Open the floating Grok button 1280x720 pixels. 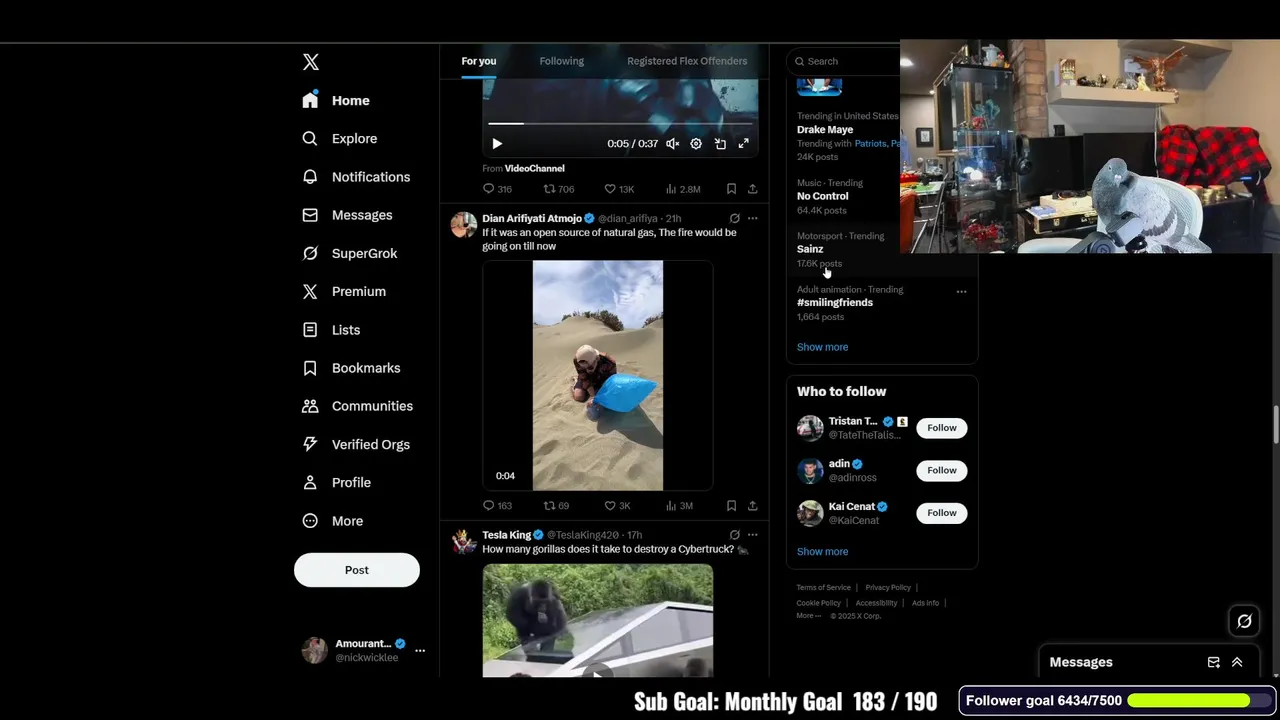pos(1244,621)
